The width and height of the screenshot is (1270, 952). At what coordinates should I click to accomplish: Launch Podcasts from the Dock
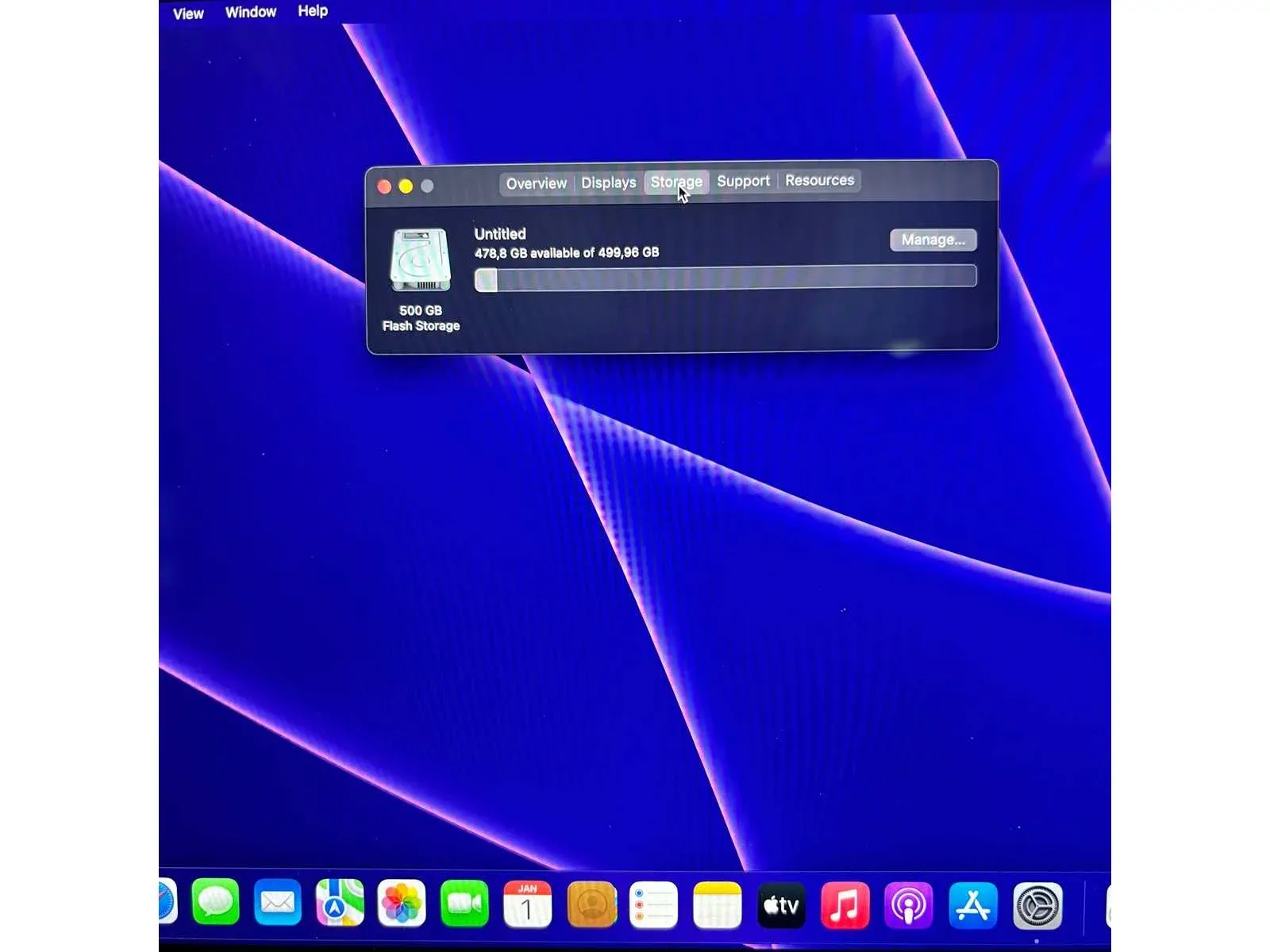(908, 905)
